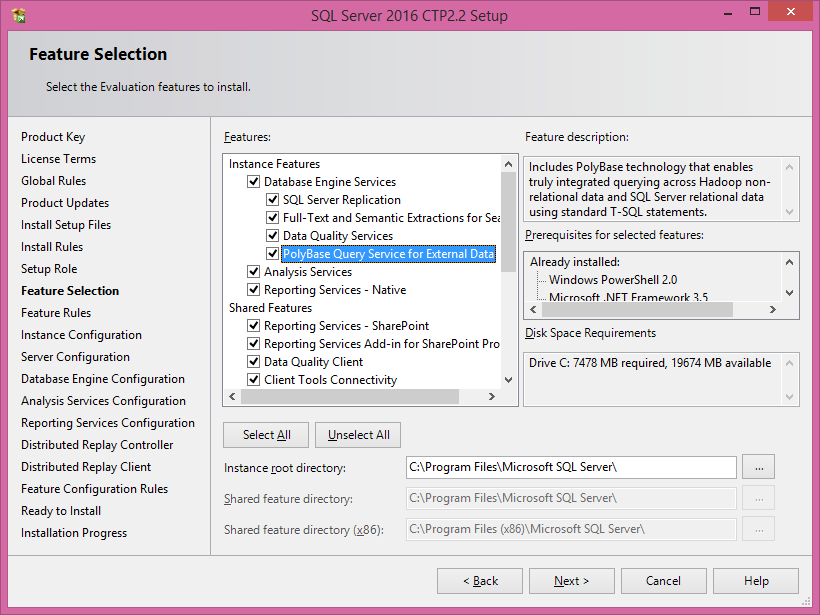
Task: Click the SQL Server setup title bar icon
Action: point(19,15)
